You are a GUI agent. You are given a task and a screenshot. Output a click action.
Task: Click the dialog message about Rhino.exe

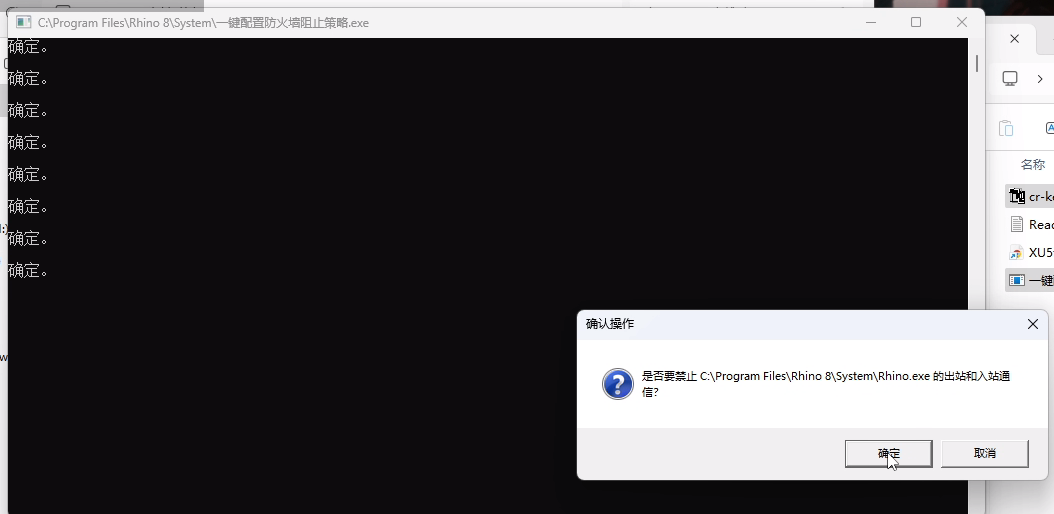click(x=826, y=384)
